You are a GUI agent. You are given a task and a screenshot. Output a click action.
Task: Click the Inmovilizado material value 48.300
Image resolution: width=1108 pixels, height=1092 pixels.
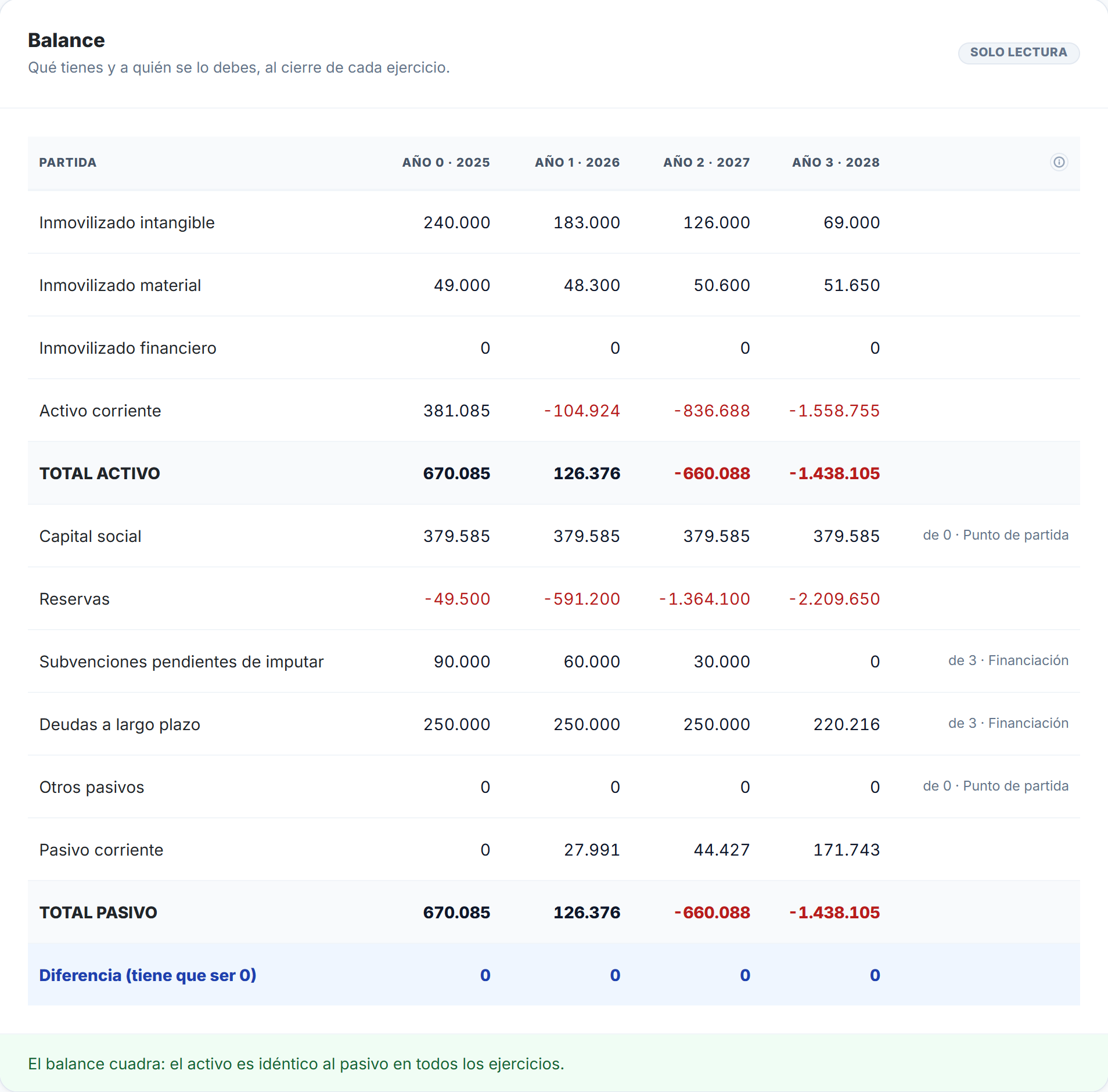coord(592,285)
